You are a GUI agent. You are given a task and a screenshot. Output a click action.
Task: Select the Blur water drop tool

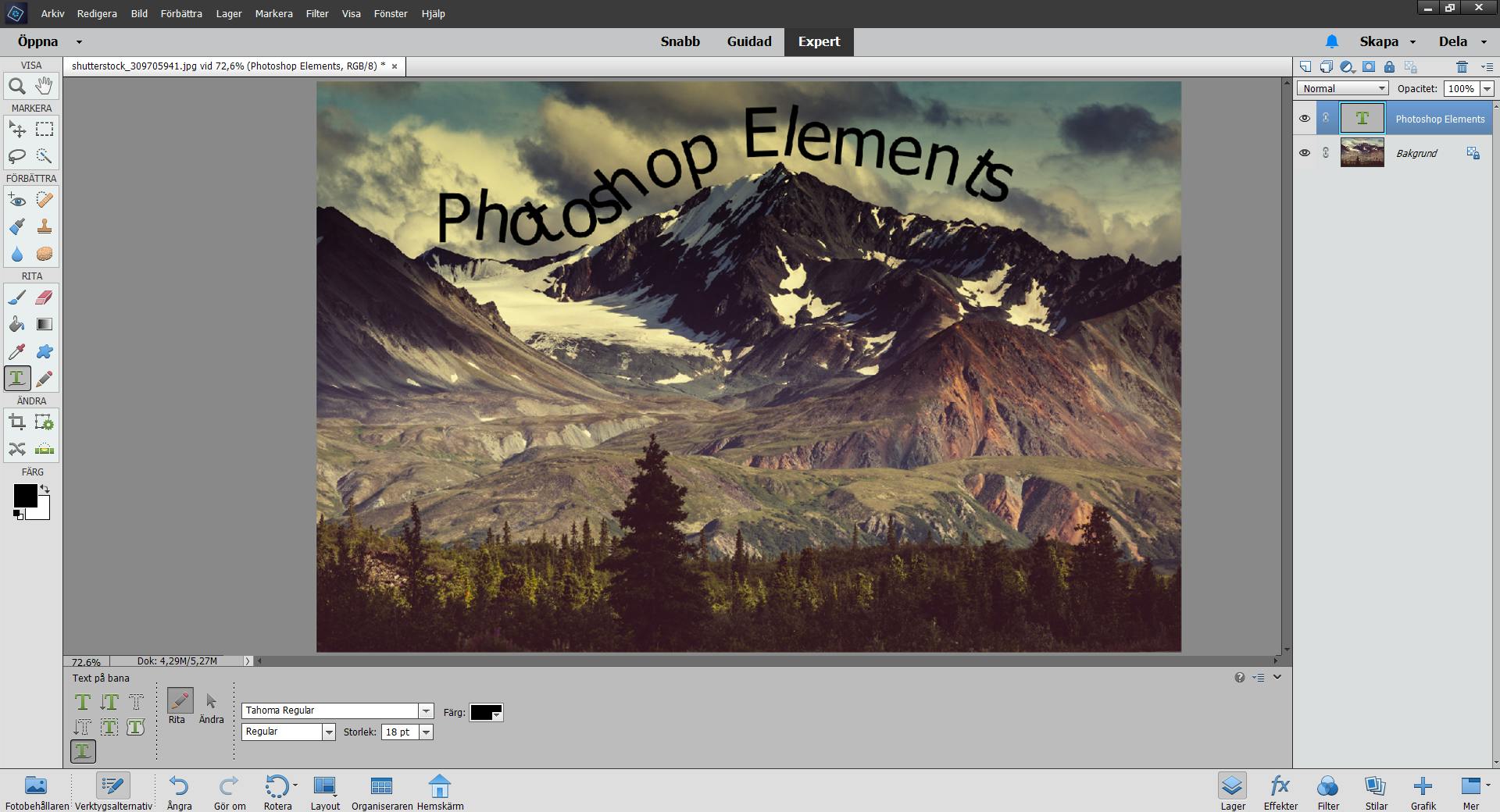coord(17,254)
